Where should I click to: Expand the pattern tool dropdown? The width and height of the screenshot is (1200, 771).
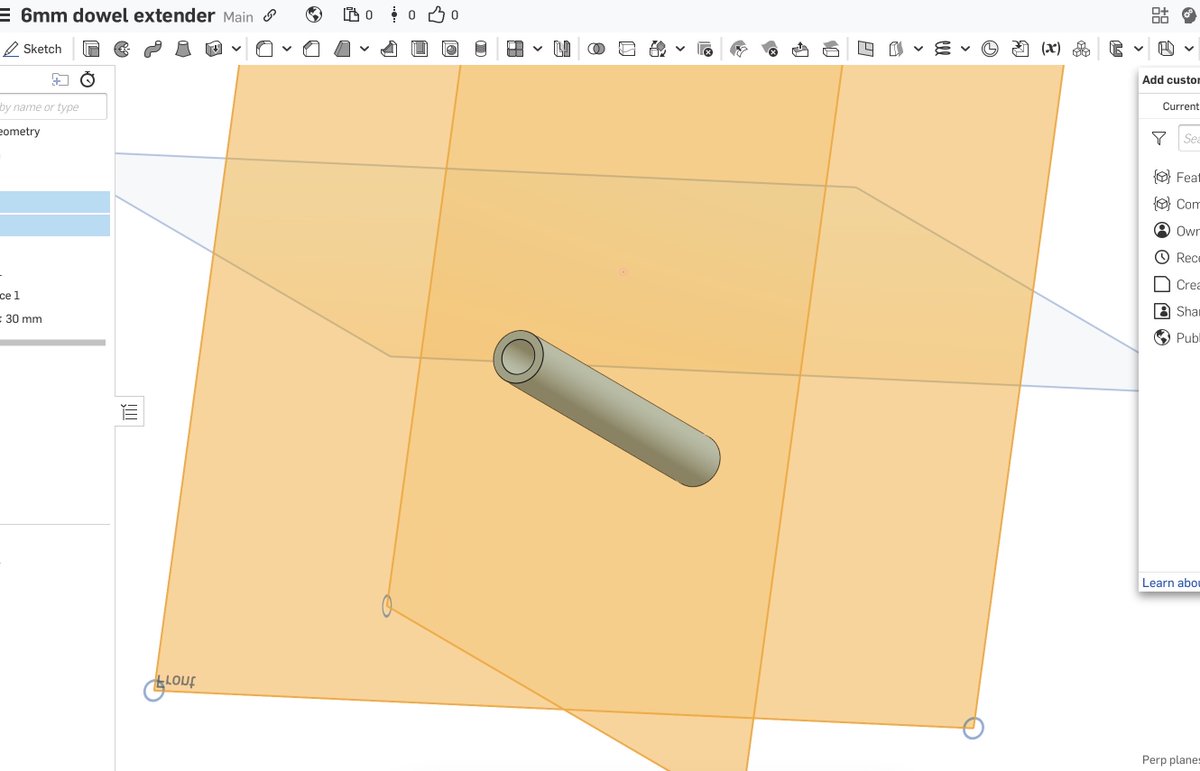click(538, 48)
